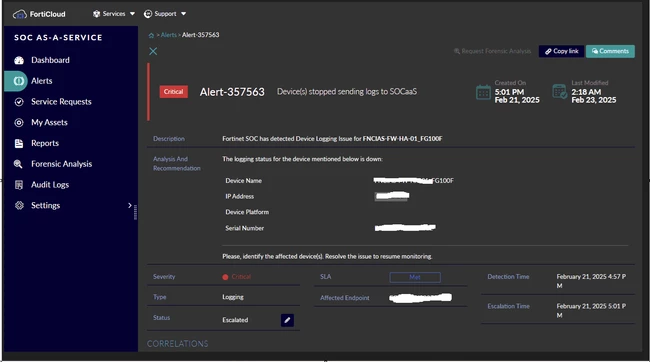
Task: Click the Last Modified calendar icon
Action: coord(560,92)
